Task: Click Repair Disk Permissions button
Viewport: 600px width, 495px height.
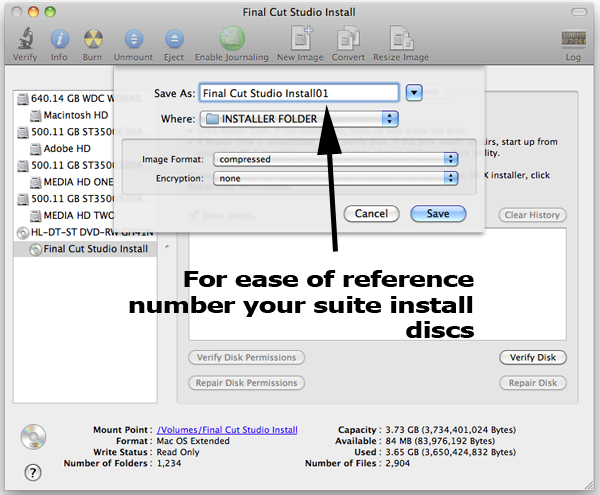Action: 246,383
